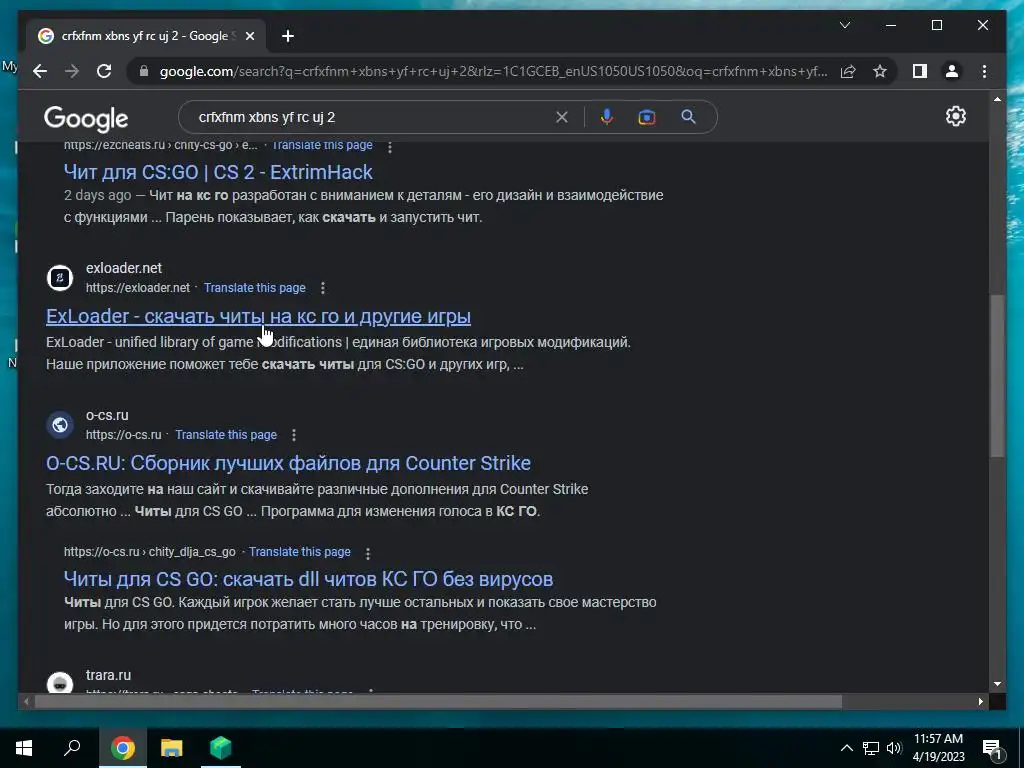Open the volume control in tray

point(894,748)
